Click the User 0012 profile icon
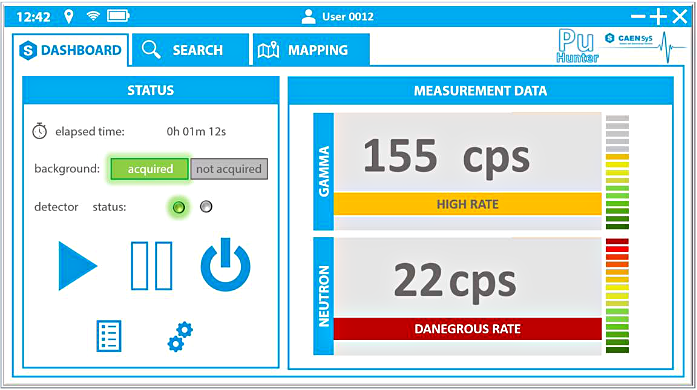 [308, 16]
